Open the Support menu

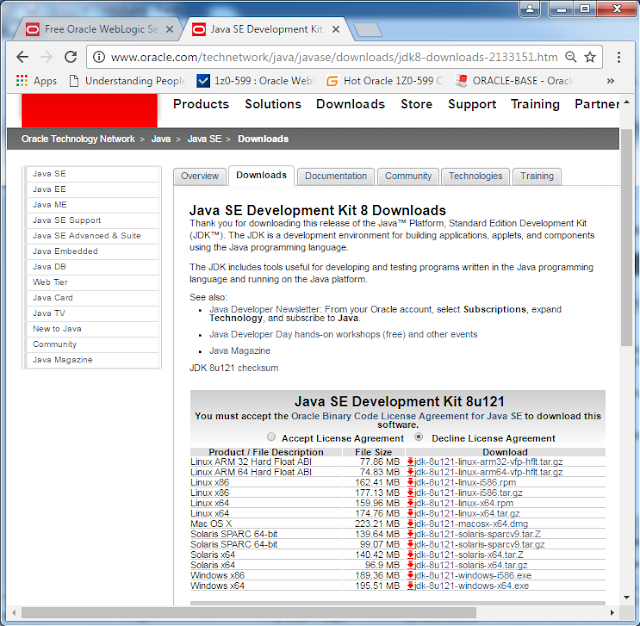(472, 104)
